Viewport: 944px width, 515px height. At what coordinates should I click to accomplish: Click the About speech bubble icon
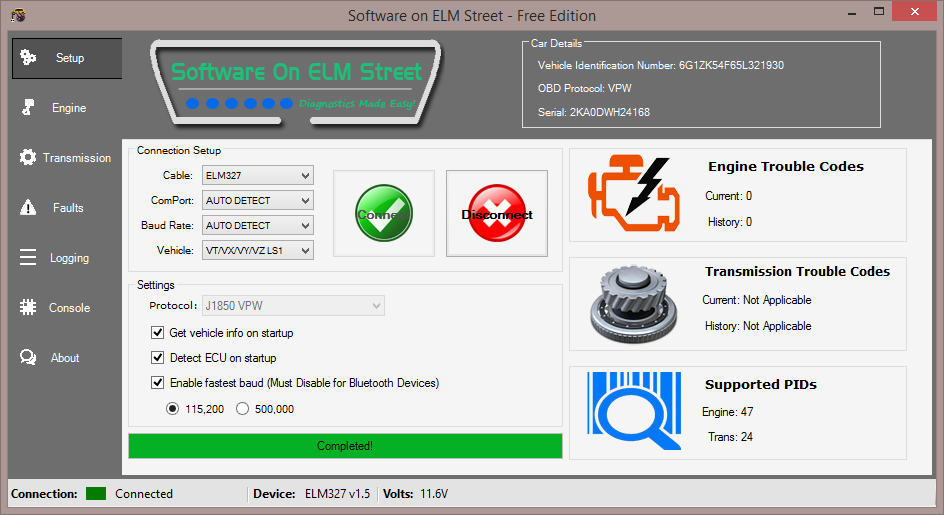28,357
